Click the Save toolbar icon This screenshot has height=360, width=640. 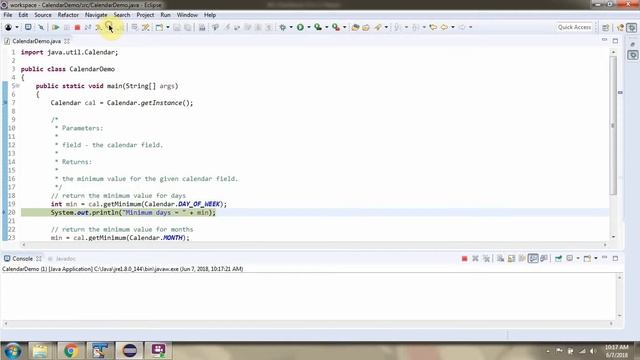click(177, 27)
